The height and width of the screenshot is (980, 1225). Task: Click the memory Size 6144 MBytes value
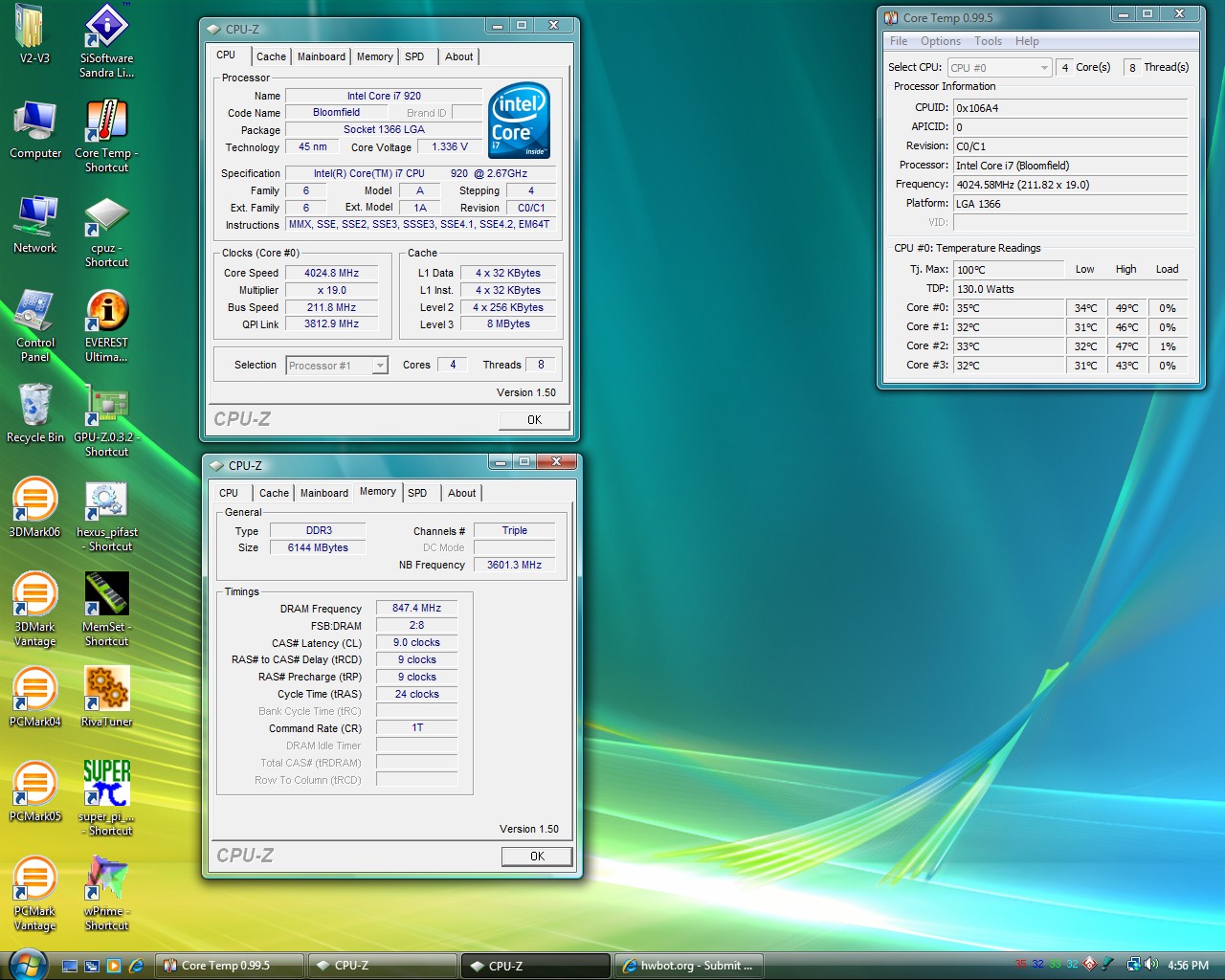tap(318, 547)
